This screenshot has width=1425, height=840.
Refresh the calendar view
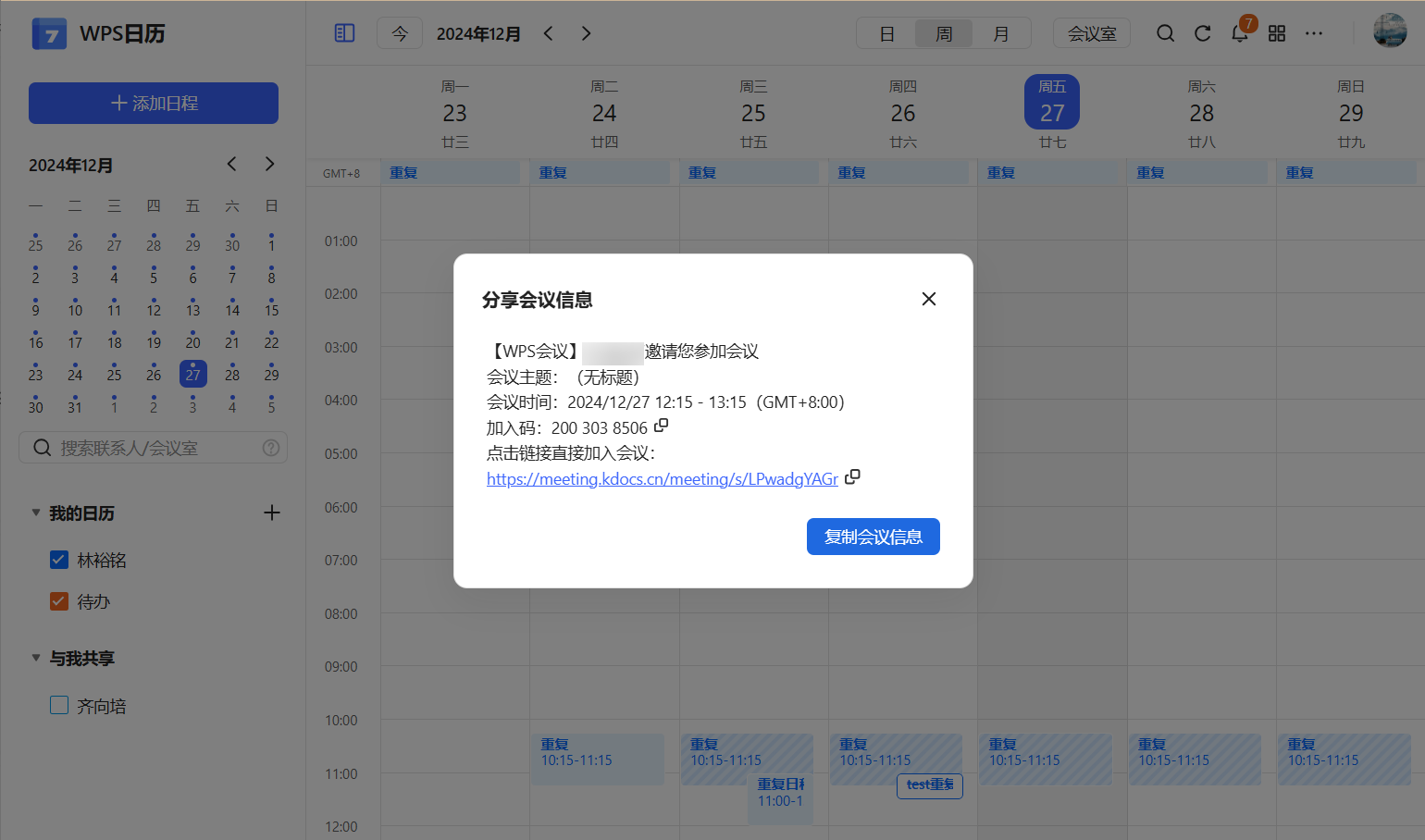click(x=1203, y=33)
